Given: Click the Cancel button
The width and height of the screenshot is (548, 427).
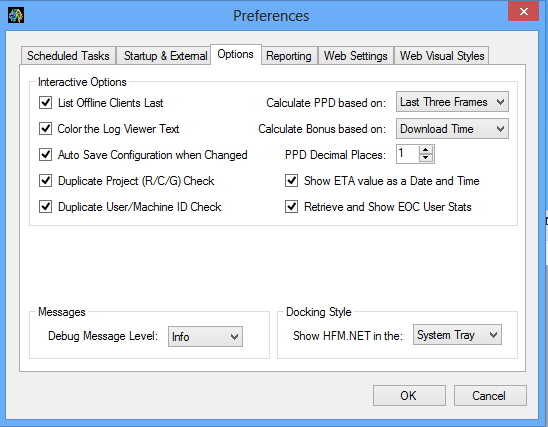Looking at the screenshot, I should point(490,396).
